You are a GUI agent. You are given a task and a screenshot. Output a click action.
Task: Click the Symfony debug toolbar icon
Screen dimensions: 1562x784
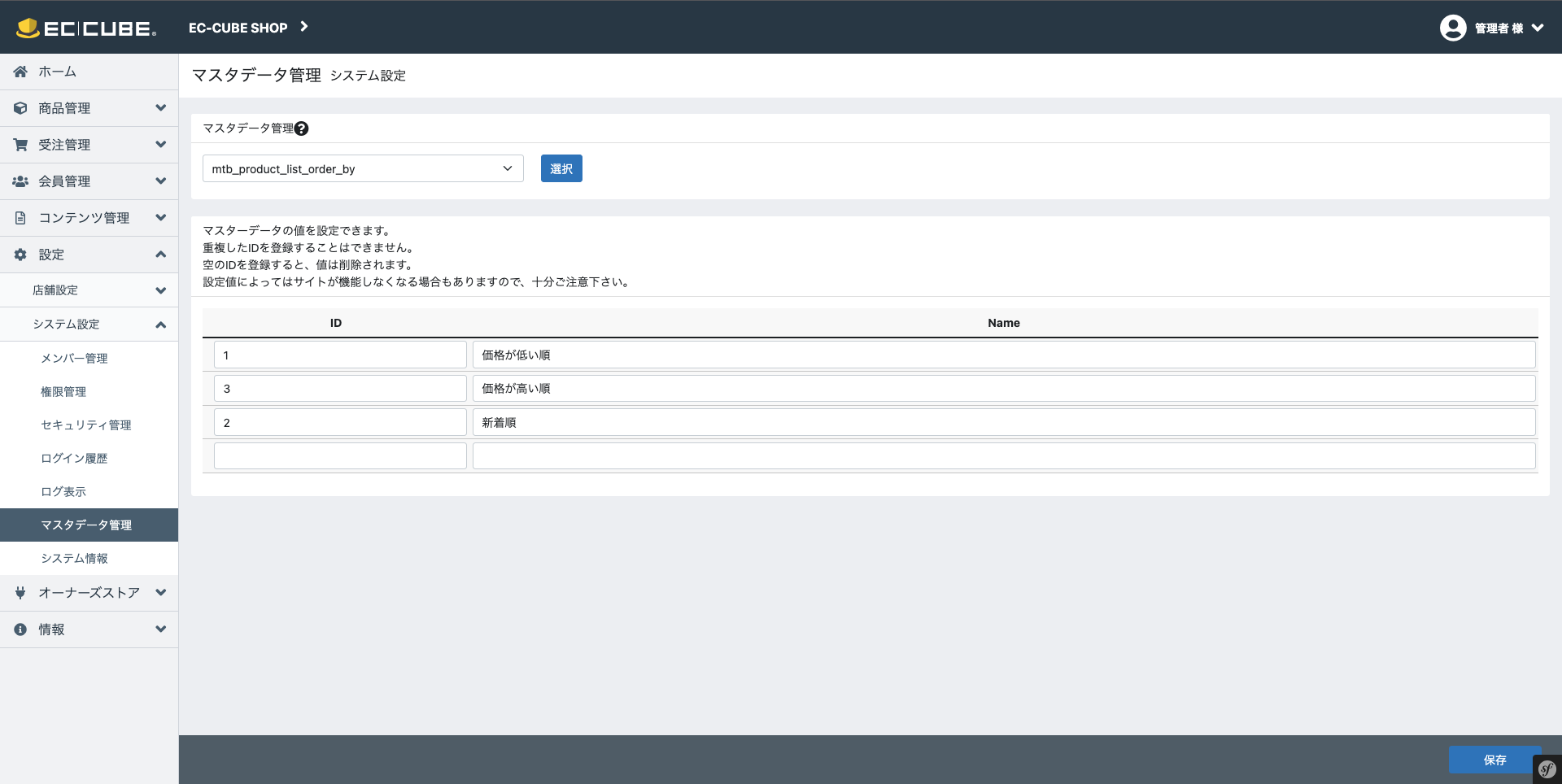point(1547,769)
